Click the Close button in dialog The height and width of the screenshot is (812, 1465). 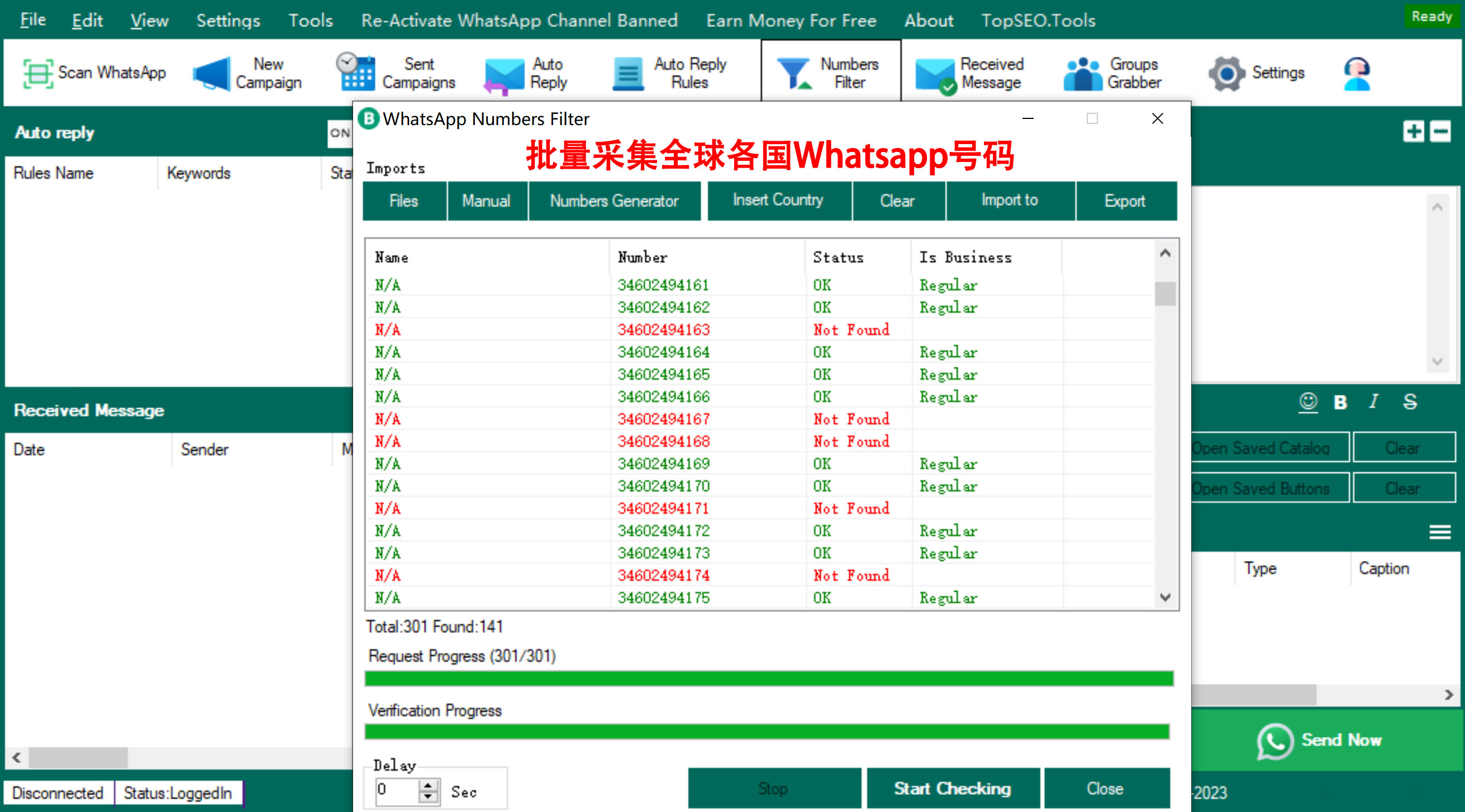tap(1106, 788)
